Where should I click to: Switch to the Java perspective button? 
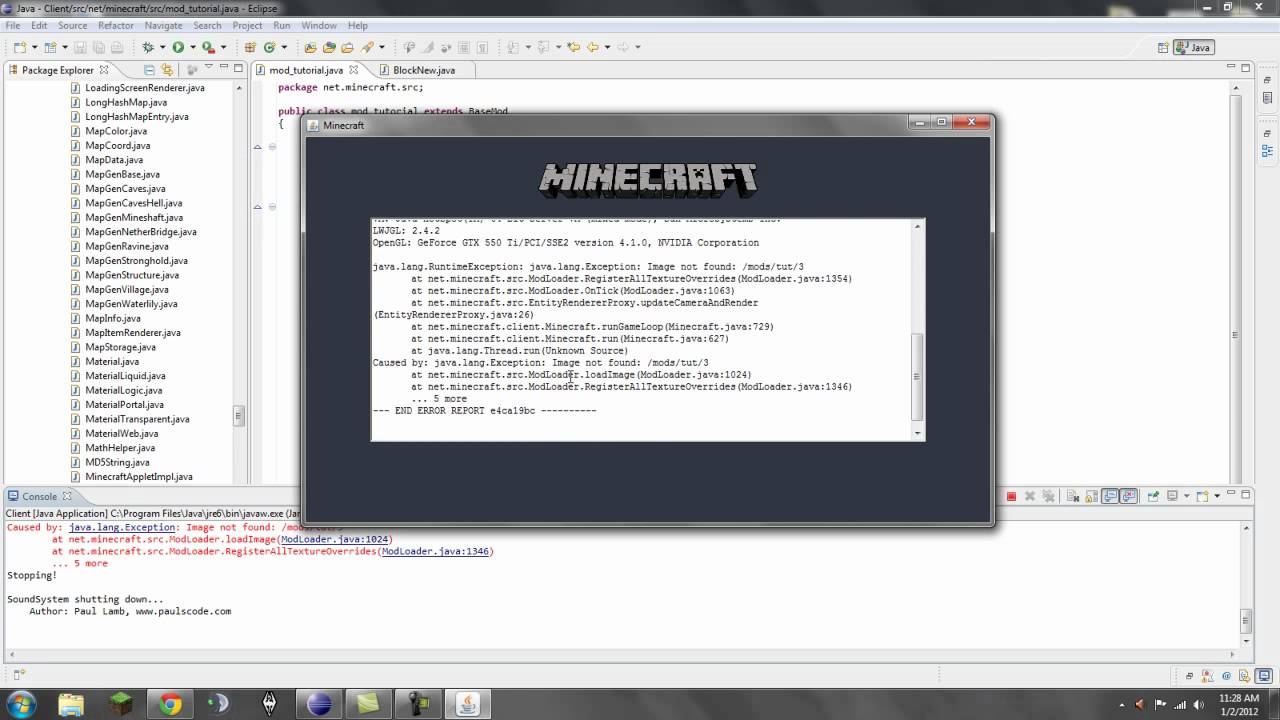(x=1193, y=47)
